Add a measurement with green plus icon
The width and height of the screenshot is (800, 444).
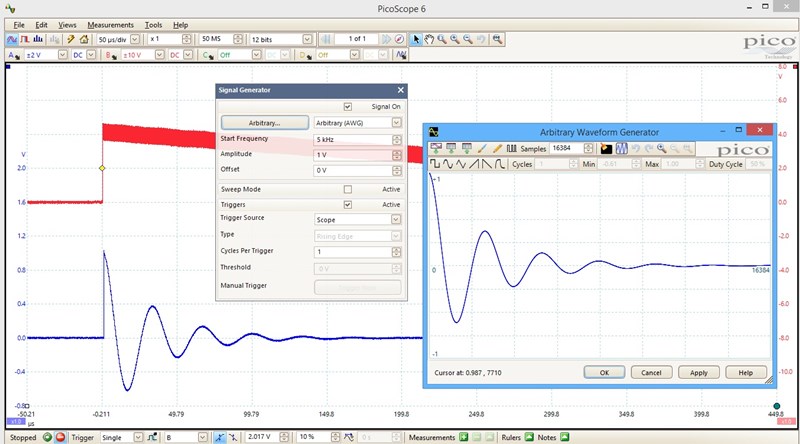[463, 437]
